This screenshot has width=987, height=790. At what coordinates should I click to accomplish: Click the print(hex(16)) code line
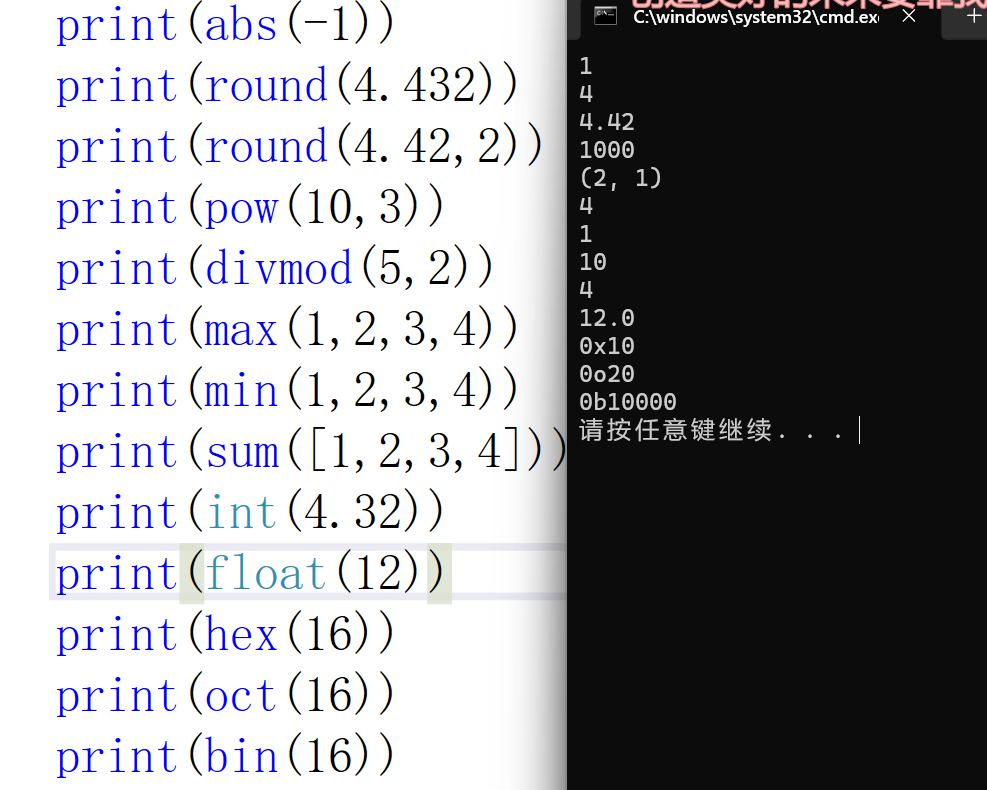coord(225,634)
